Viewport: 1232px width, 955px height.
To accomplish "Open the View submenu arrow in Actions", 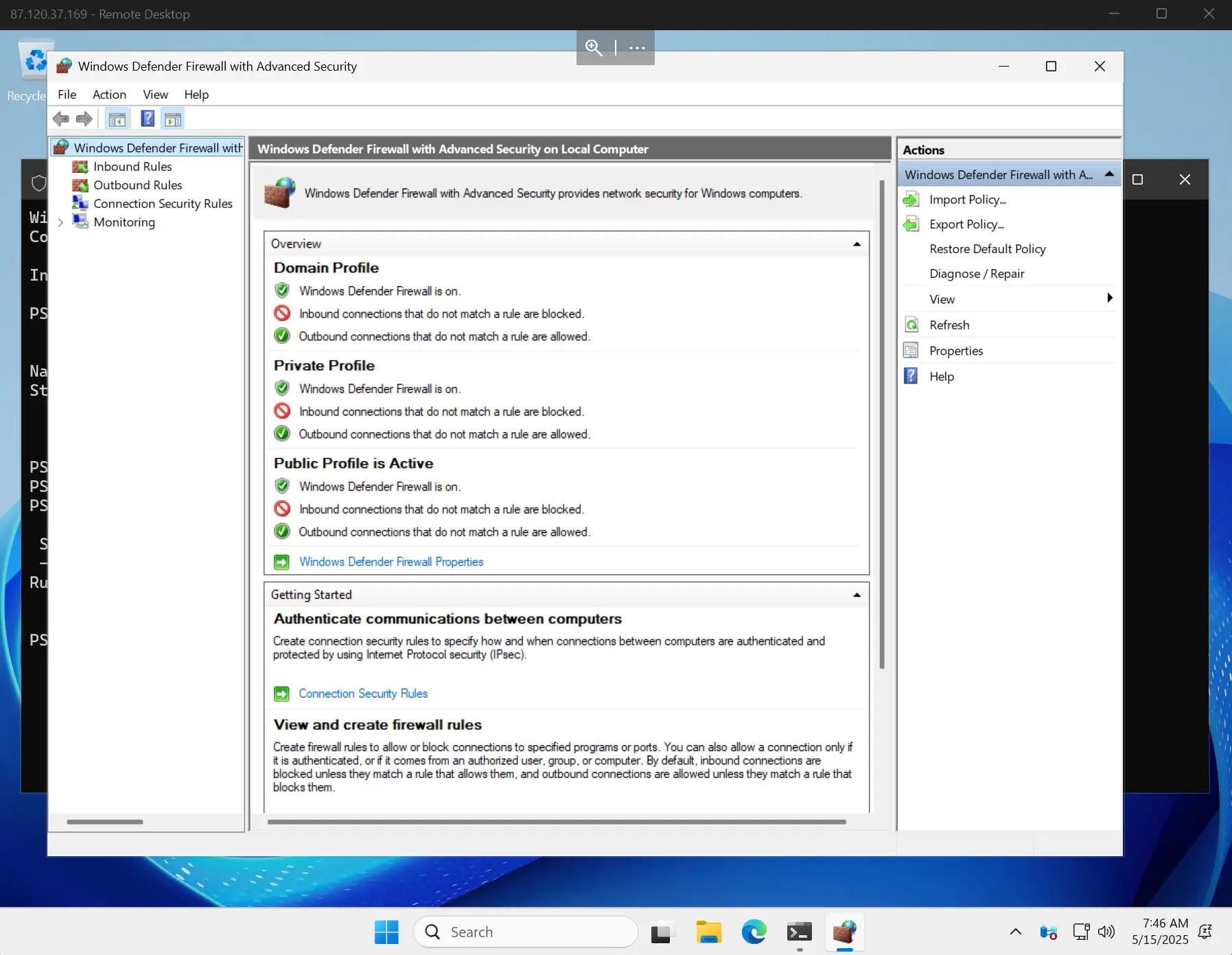I will [1109, 298].
